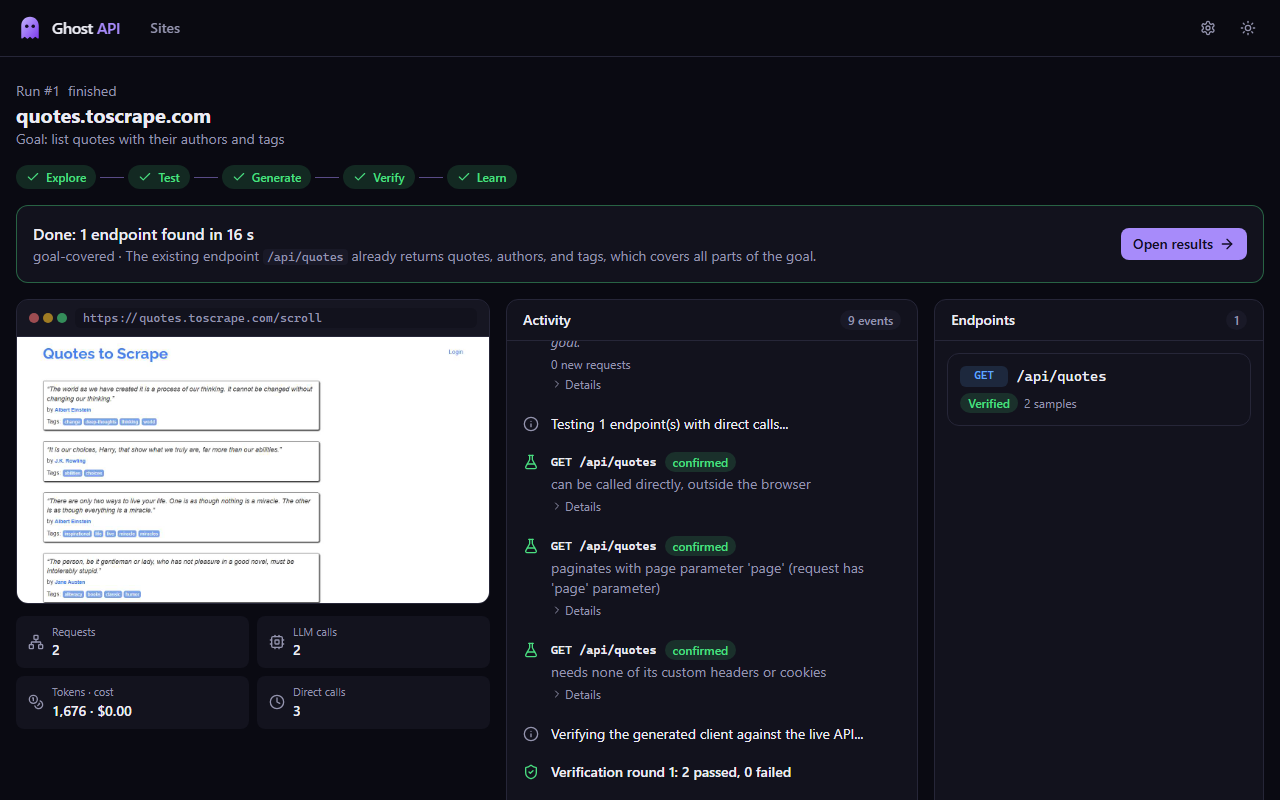Click flask icon beside 'can be called directly'
1280x800 pixels.
coord(531,462)
